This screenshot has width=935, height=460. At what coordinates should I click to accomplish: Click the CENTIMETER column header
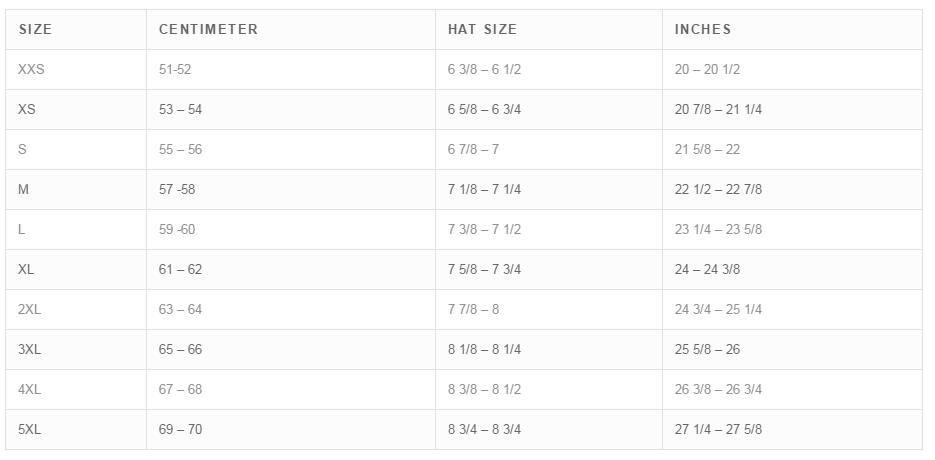(x=208, y=30)
